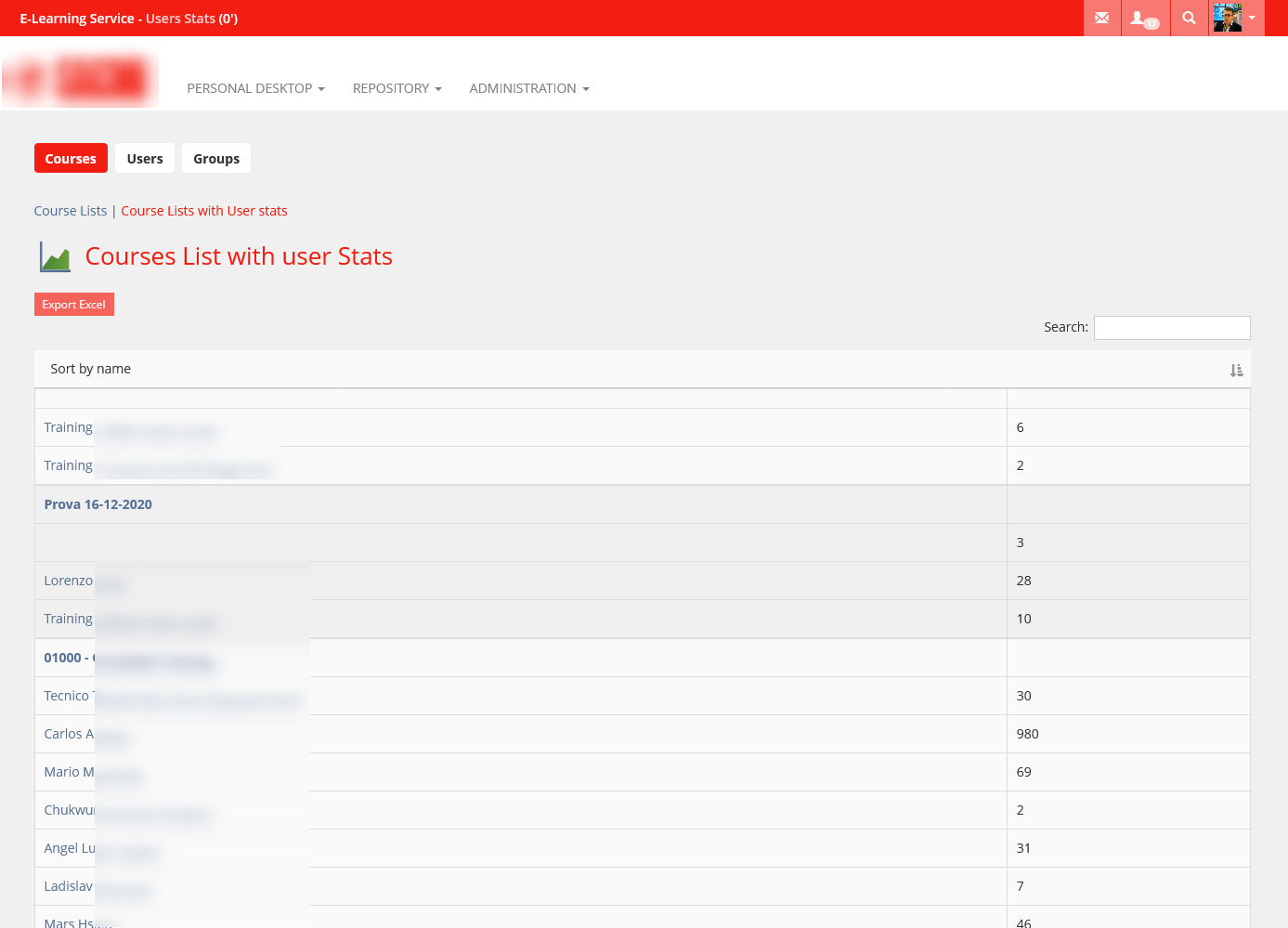This screenshot has width=1288, height=928.
Task: Click the blurred site logo
Action: [x=80, y=79]
